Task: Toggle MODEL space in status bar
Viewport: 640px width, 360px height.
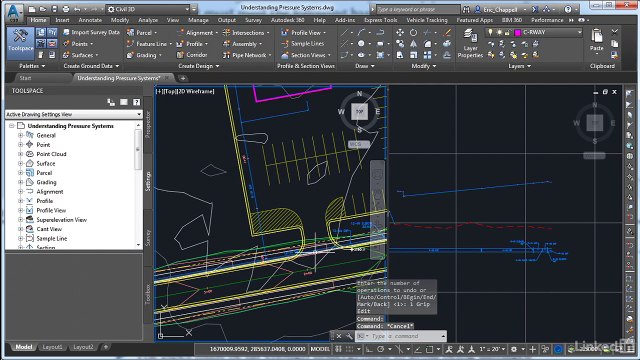Action: (320, 349)
